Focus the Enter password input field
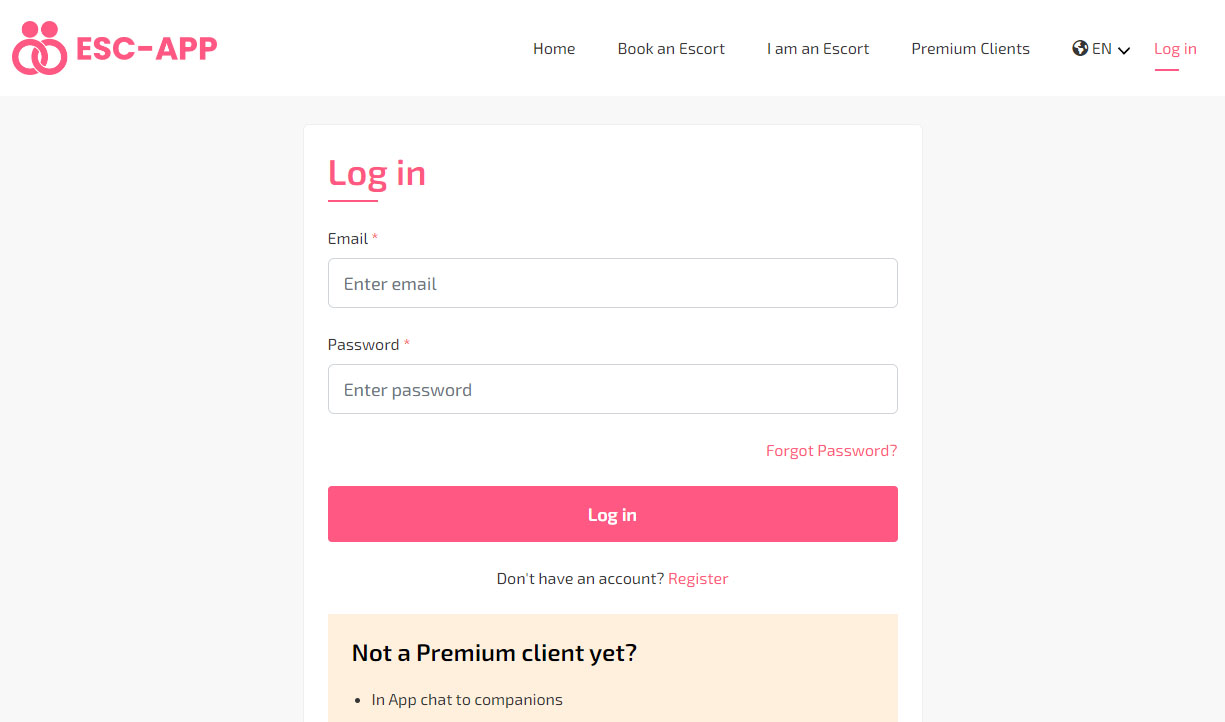 click(x=613, y=389)
